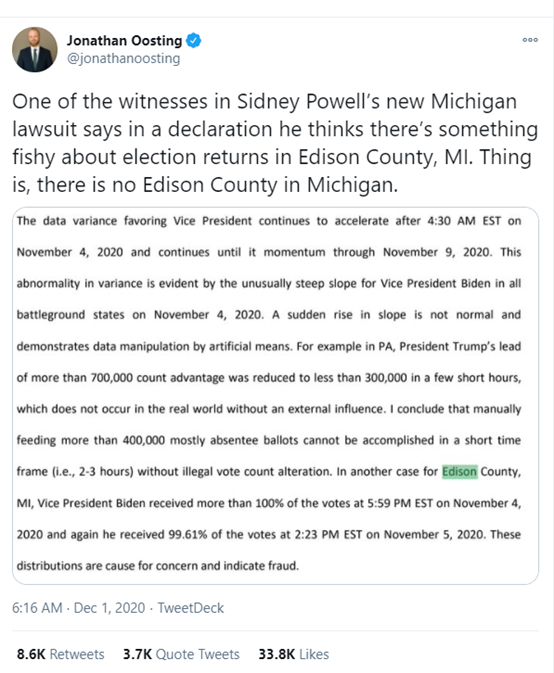This screenshot has width=554, height=673.
Task: Open the attached declaration excerpt image
Action: click(275, 396)
